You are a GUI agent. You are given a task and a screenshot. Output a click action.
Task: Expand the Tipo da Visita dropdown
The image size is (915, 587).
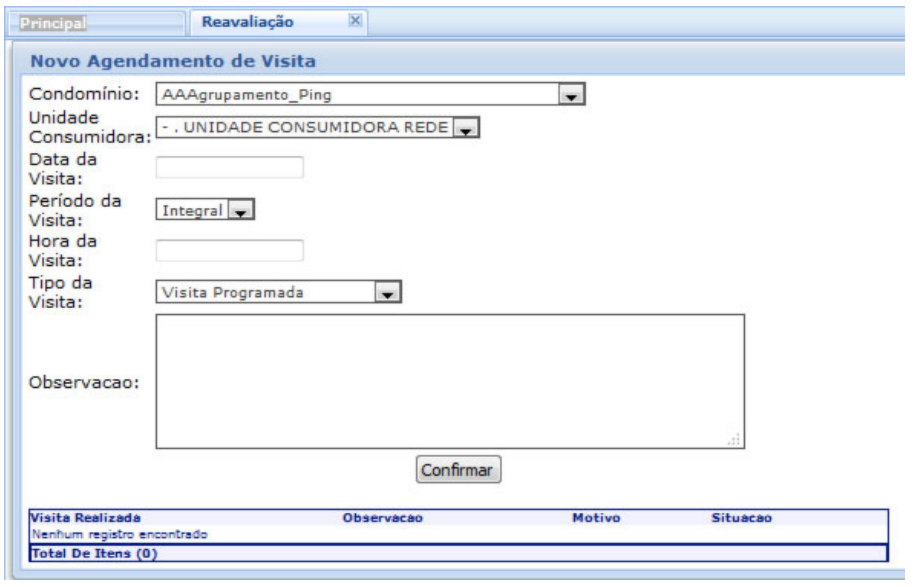(278, 292)
